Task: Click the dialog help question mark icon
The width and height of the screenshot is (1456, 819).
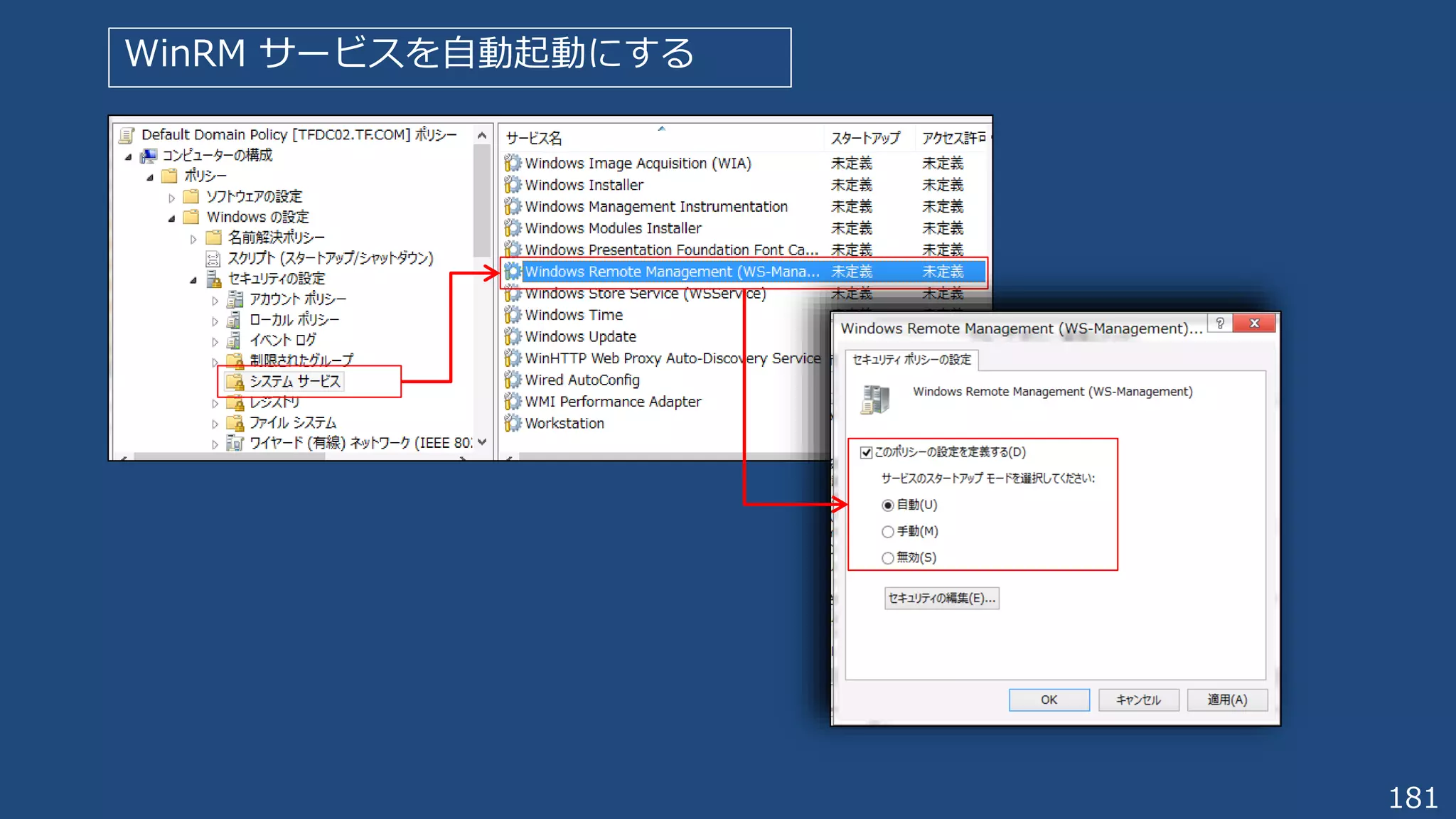Action: 1220,323
